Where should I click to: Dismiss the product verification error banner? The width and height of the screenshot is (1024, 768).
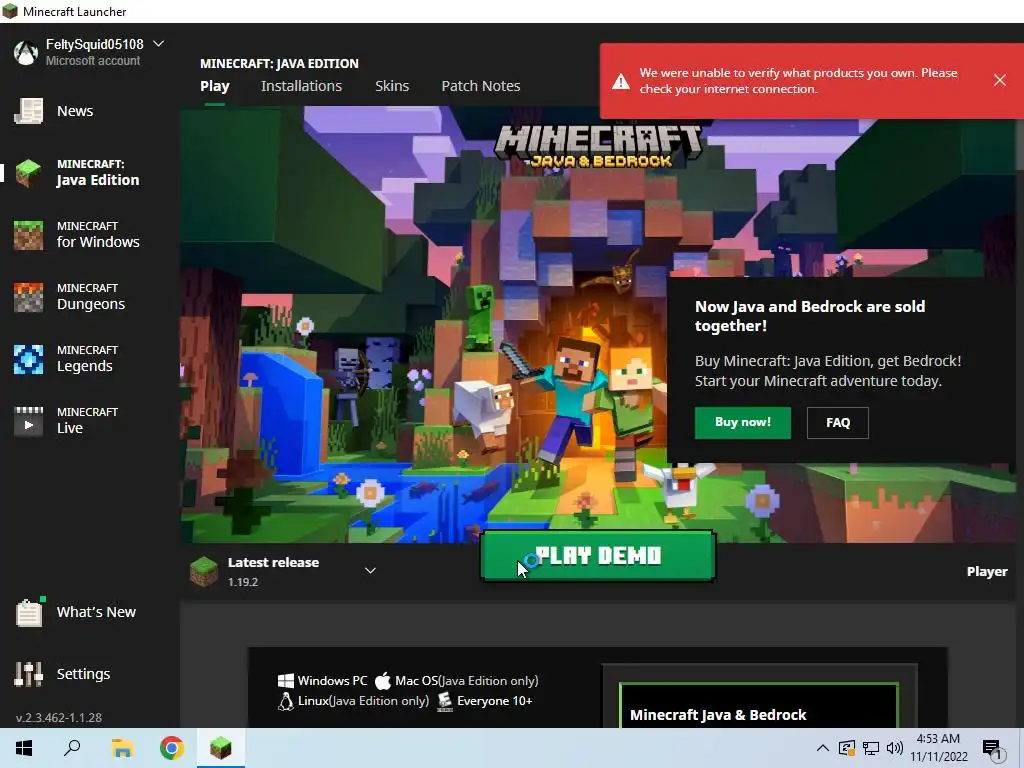[1000, 80]
